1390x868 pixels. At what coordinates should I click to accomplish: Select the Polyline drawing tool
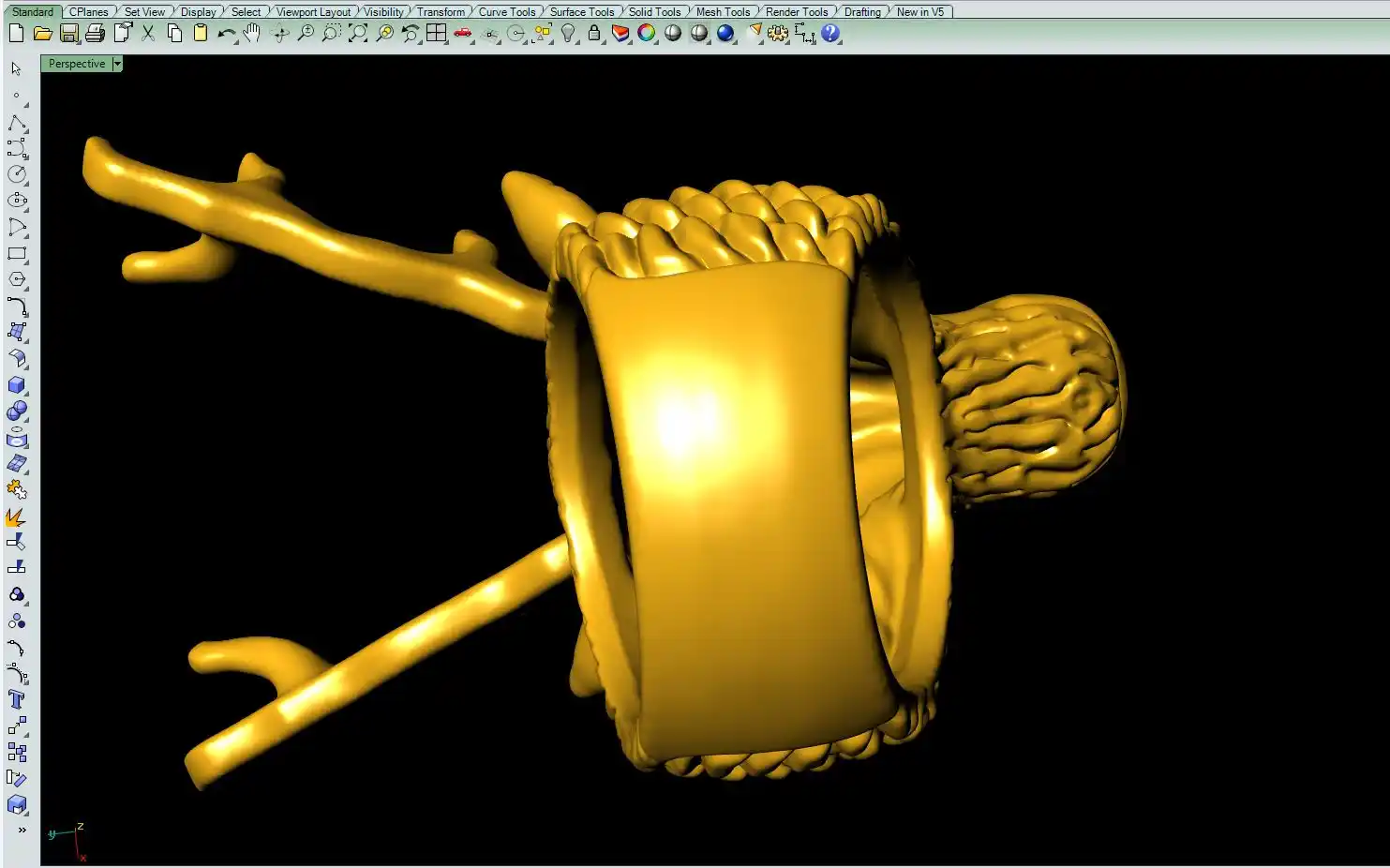click(17, 123)
